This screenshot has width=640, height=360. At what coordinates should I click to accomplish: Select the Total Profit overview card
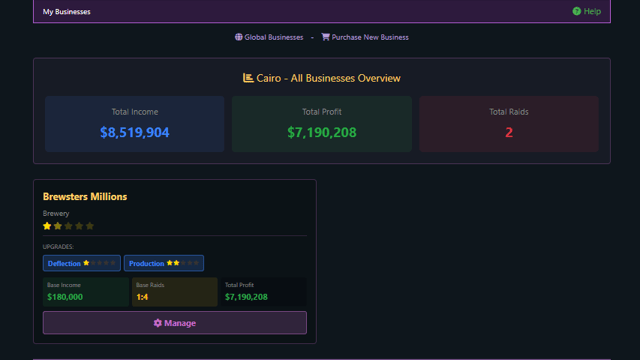322,124
